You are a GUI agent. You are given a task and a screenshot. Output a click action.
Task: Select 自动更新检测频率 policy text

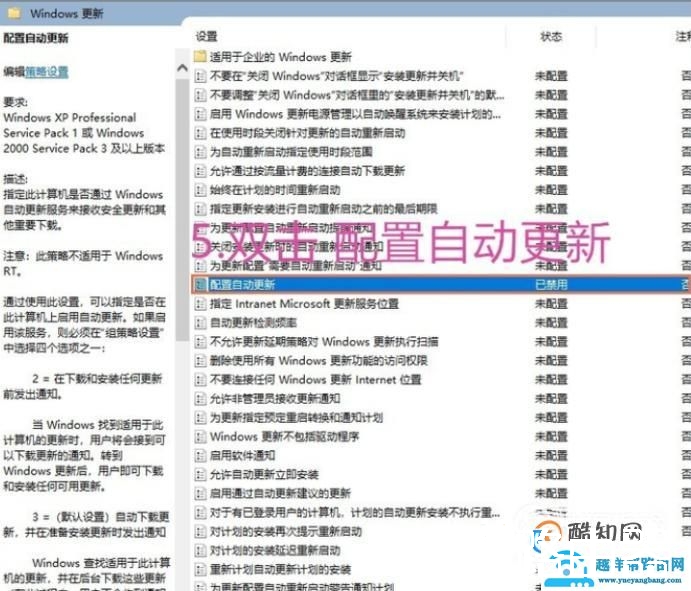(253, 323)
